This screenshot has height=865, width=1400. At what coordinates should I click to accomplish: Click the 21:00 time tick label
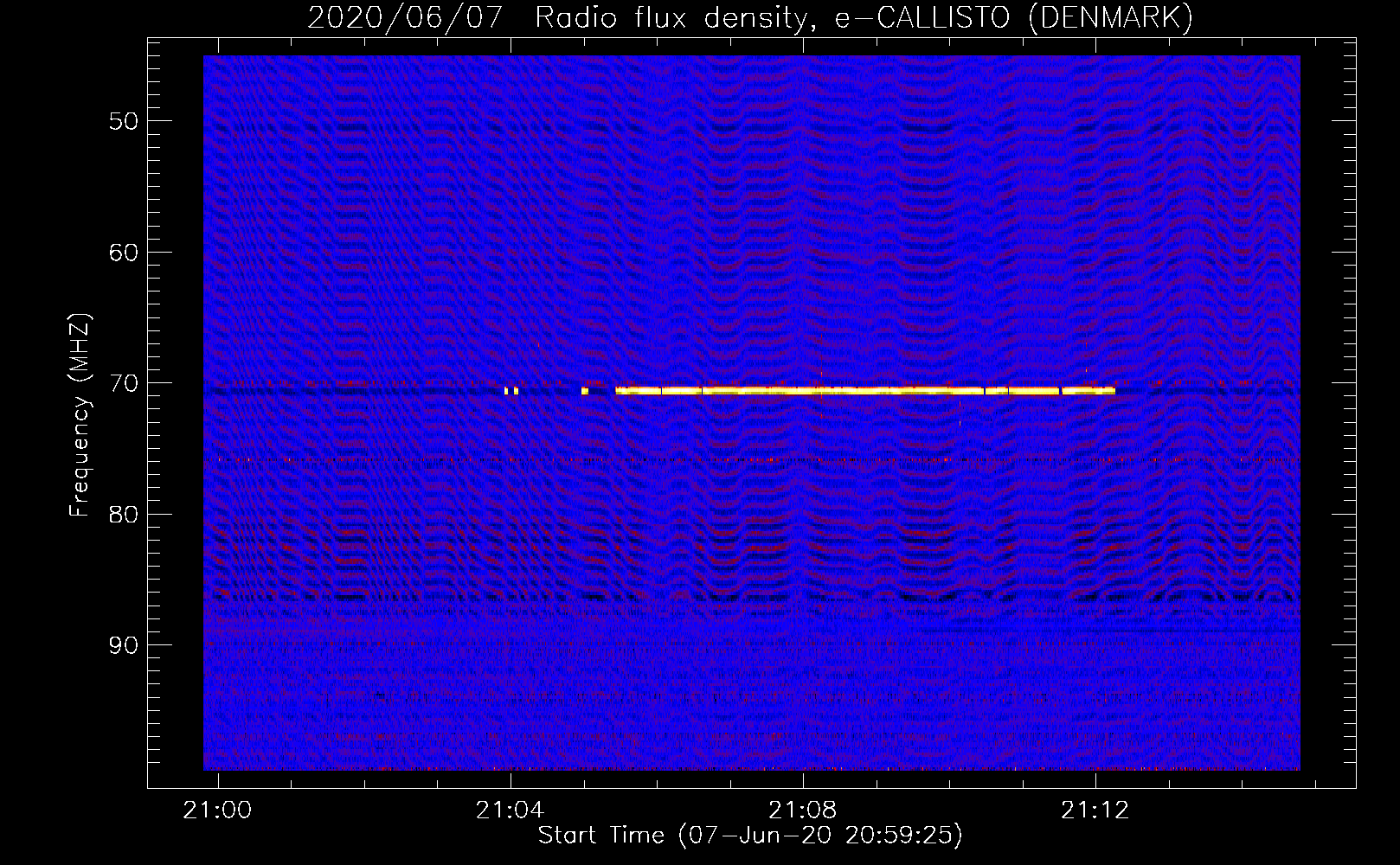click(x=217, y=811)
